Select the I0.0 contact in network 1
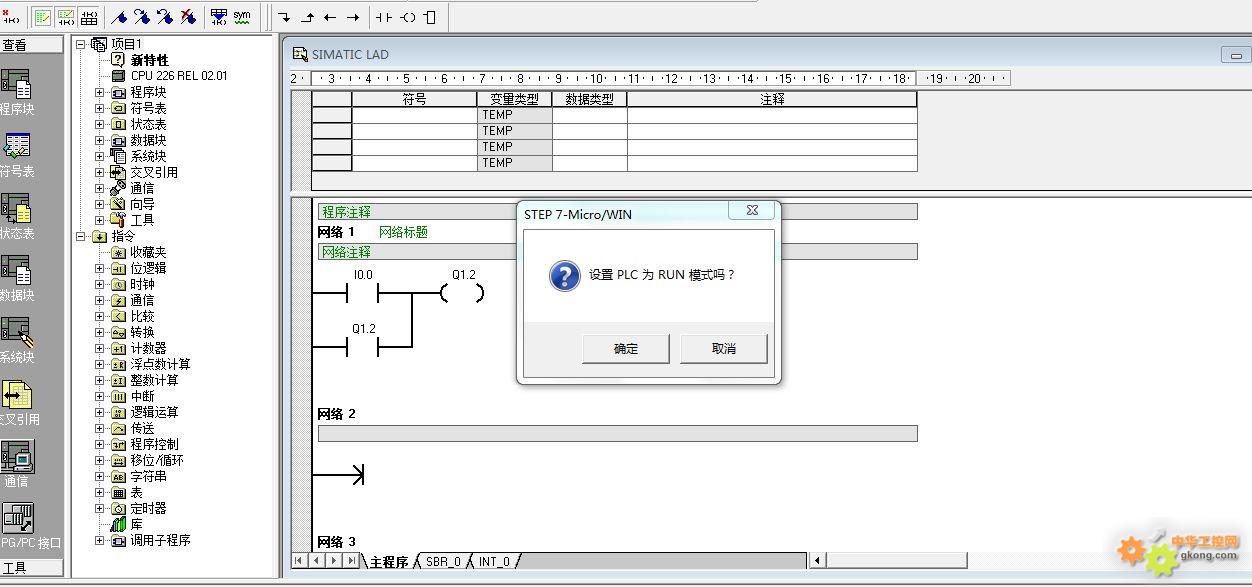This screenshot has height=587, width=1252. (362, 293)
